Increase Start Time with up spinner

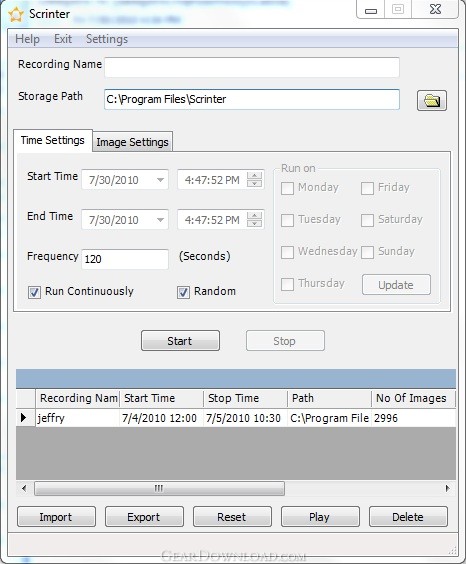pos(255,176)
